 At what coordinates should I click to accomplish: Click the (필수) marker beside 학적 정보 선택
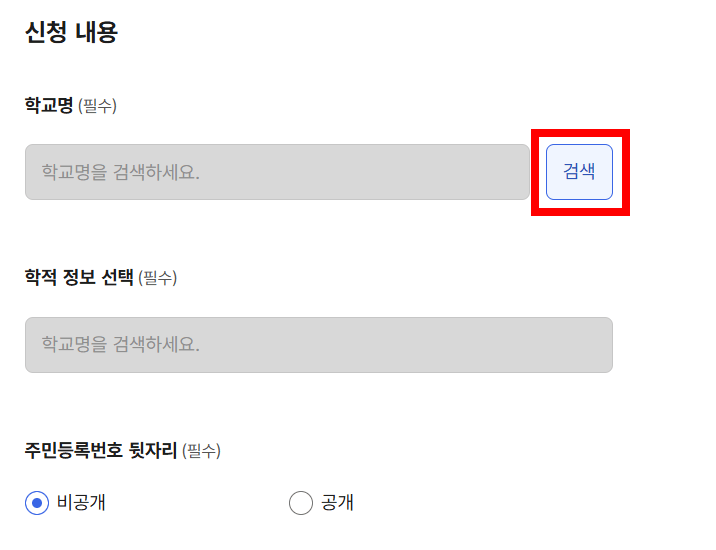[x=157, y=278]
